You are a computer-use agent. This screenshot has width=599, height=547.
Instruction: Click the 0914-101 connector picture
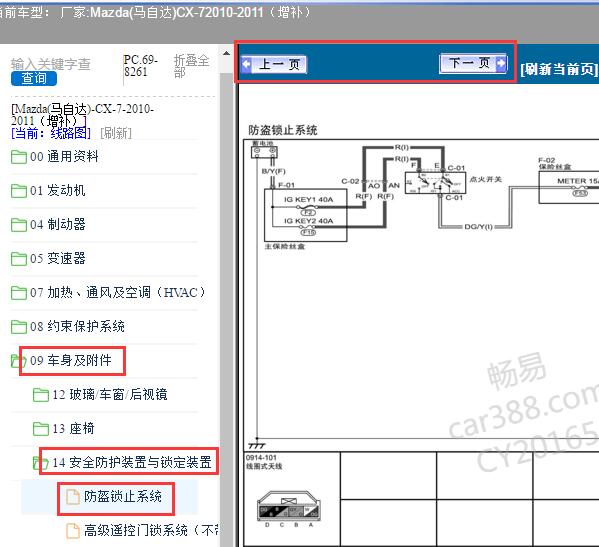point(289,507)
